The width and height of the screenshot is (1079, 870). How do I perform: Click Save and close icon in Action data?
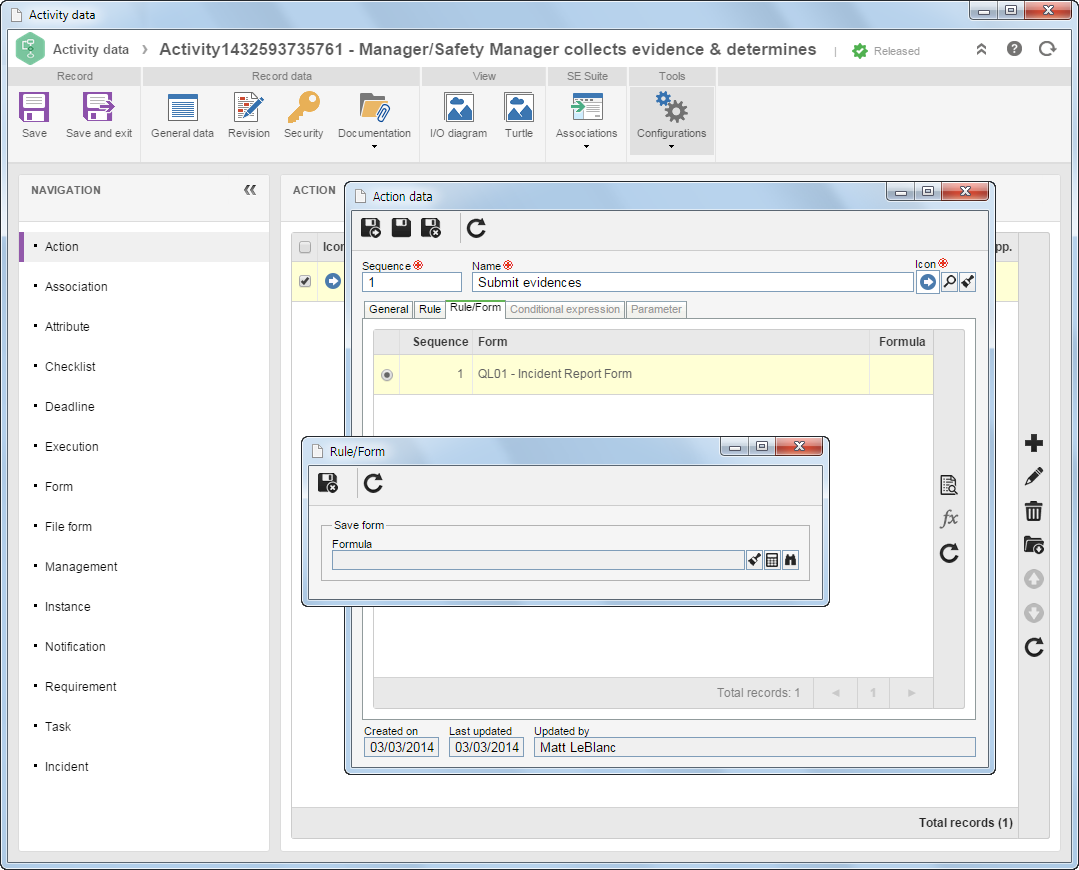click(431, 228)
